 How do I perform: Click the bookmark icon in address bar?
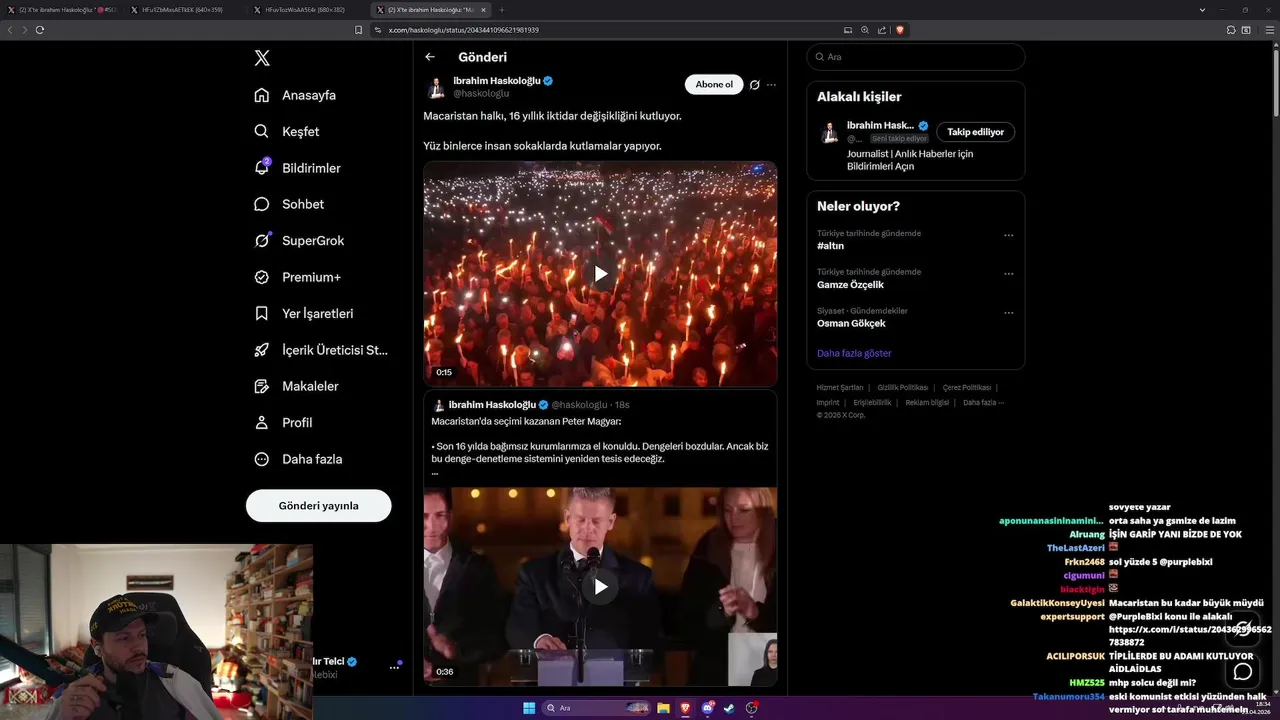[358, 30]
